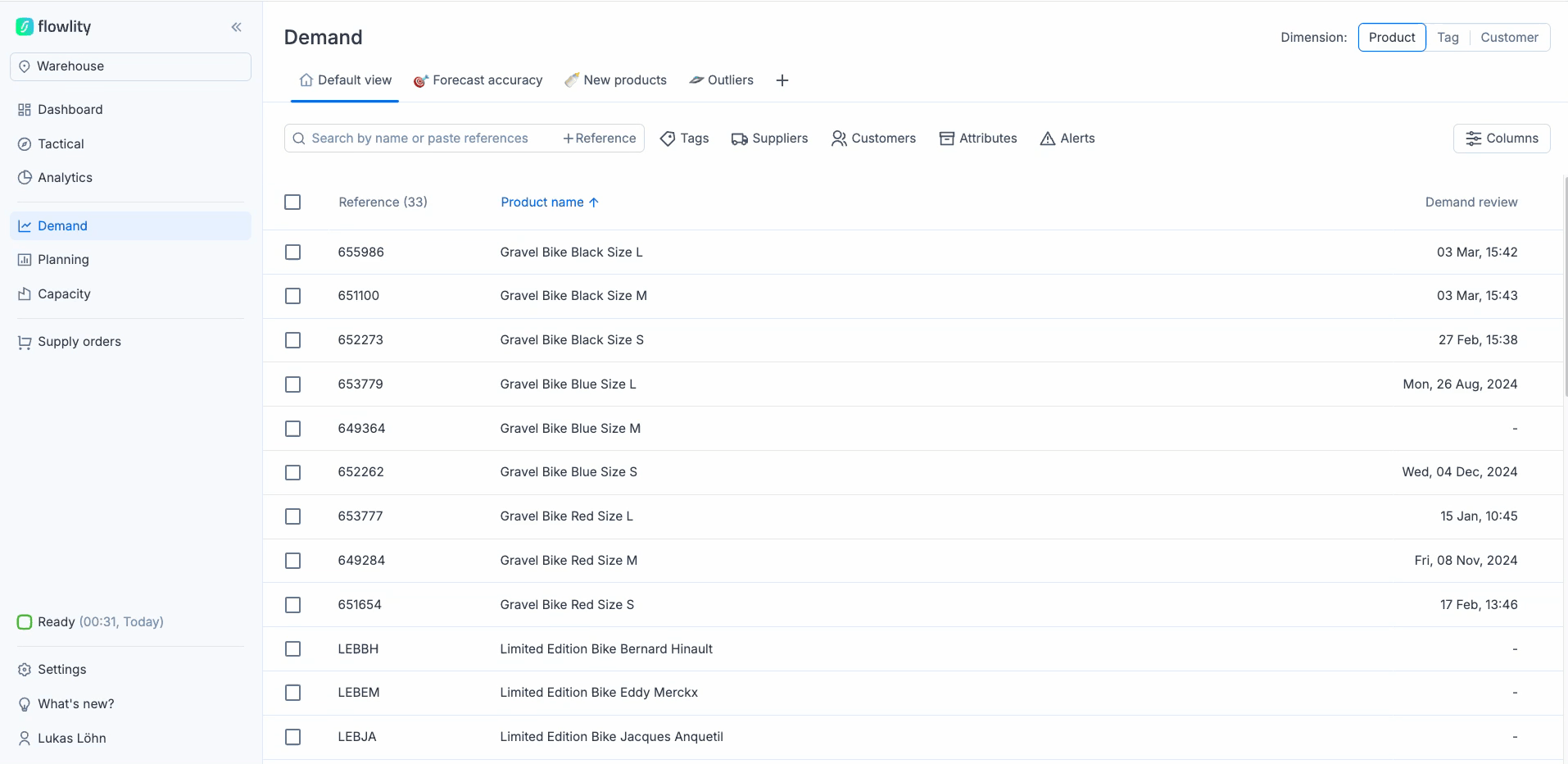1568x764 pixels.
Task: Open the Dashboard section in the sidebar
Action: coord(70,109)
